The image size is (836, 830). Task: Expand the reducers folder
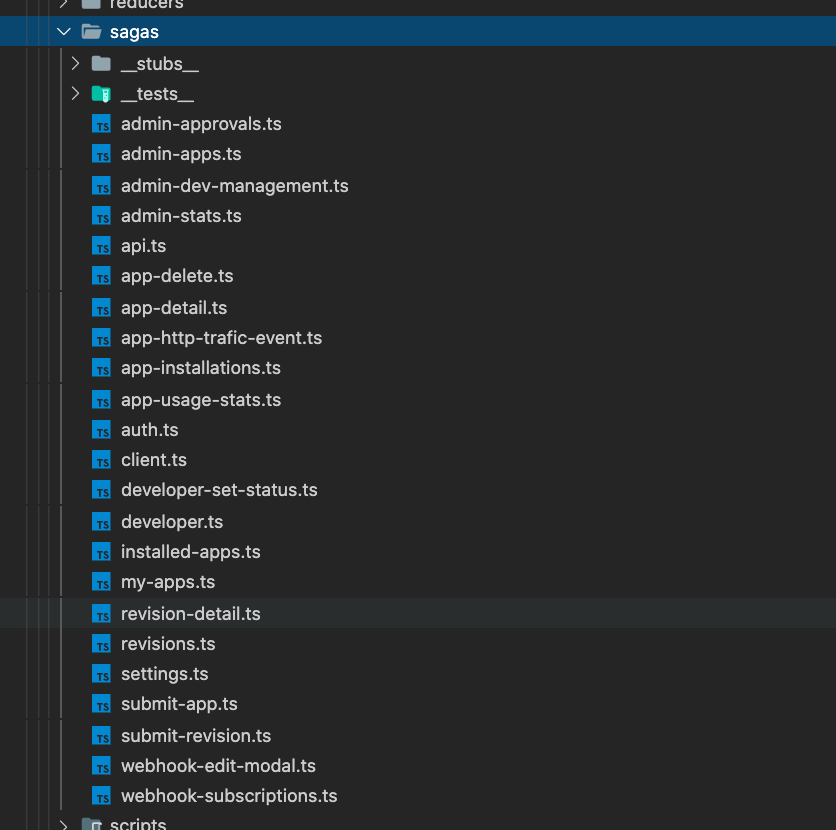click(x=64, y=6)
